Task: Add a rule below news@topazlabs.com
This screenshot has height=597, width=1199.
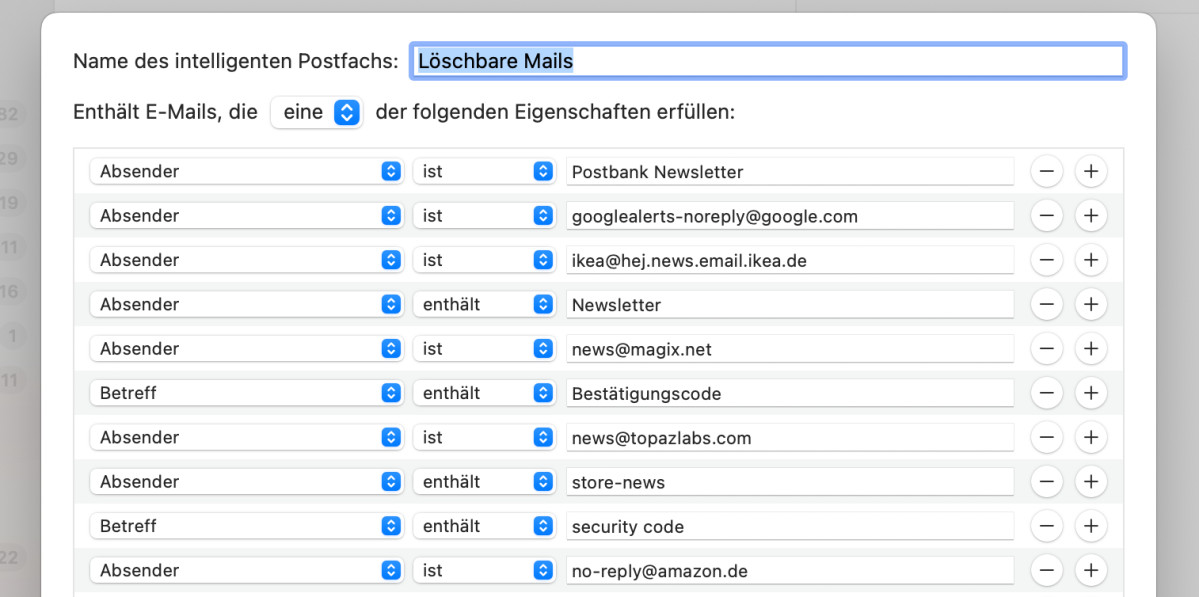Action: [1091, 438]
